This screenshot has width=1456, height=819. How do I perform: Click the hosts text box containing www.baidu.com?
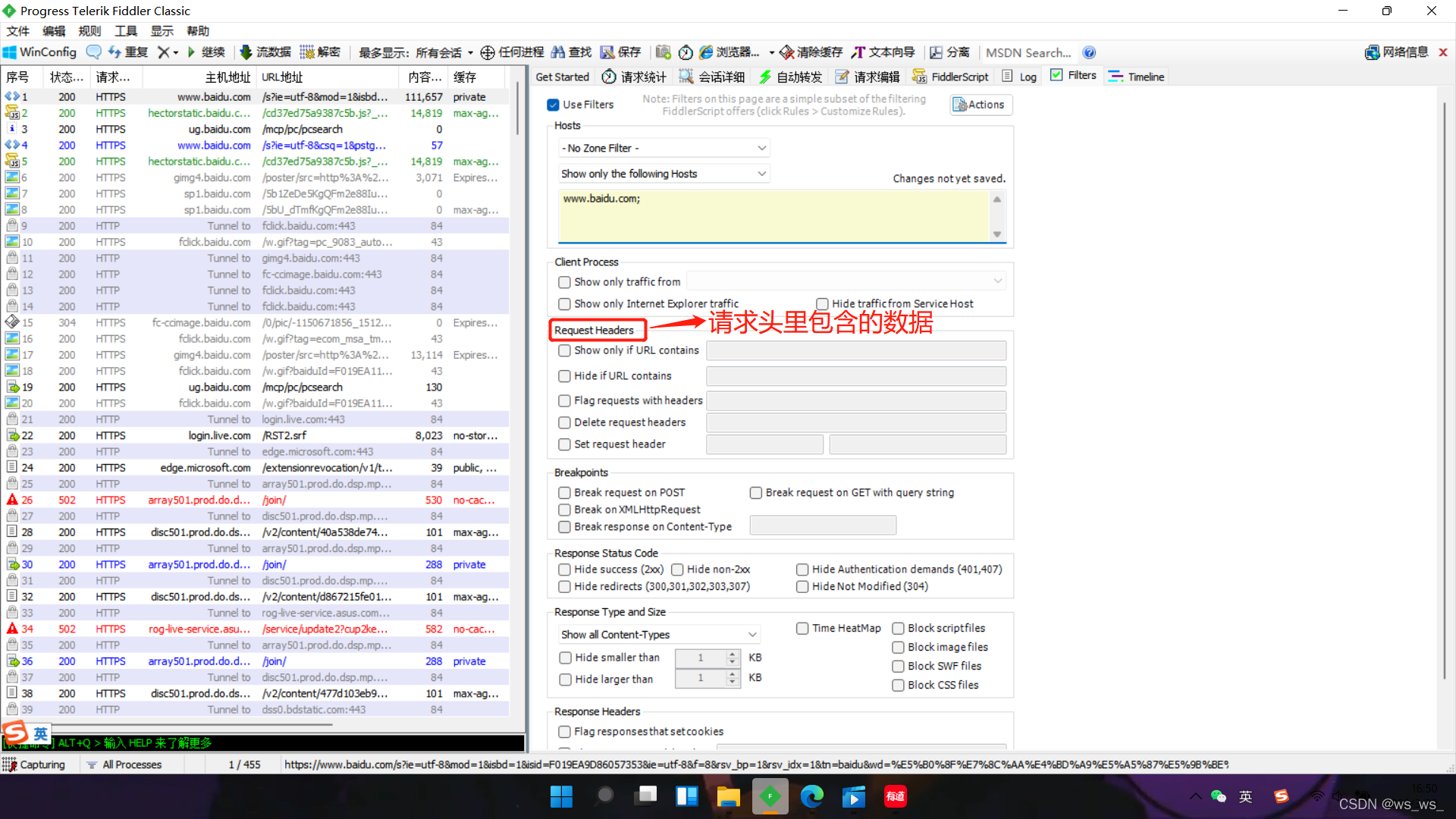coord(774,215)
